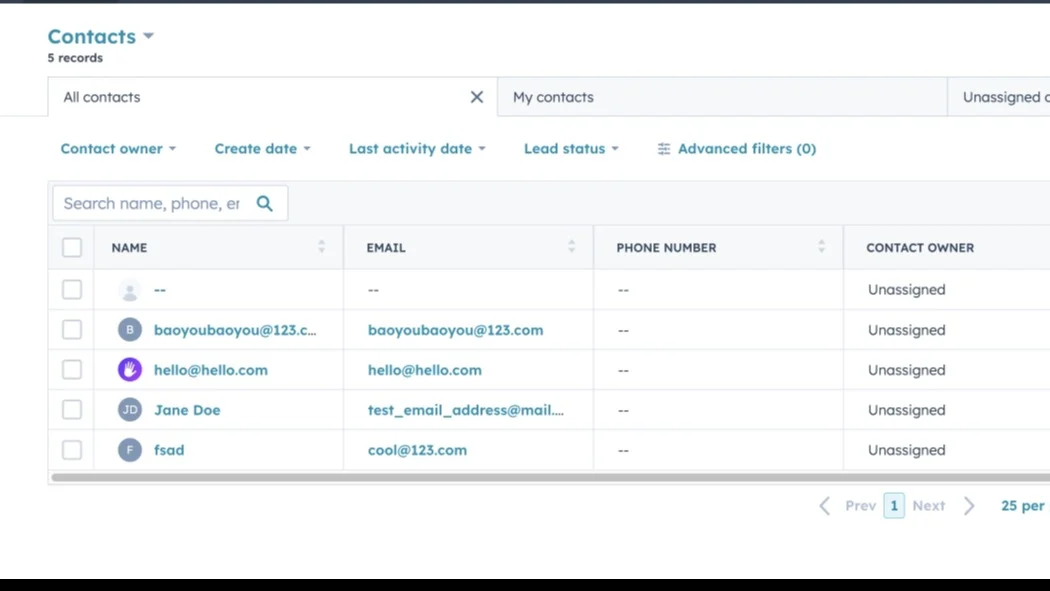Sort by Email column arrows
Viewport: 1050px width, 591px height.
tap(571, 247)
